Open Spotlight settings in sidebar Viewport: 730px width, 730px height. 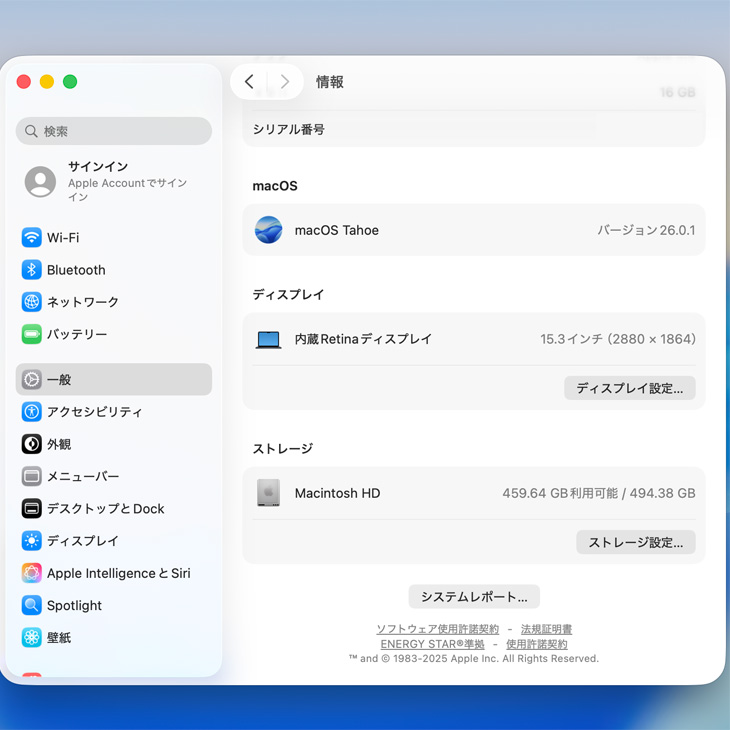(74, 606)
